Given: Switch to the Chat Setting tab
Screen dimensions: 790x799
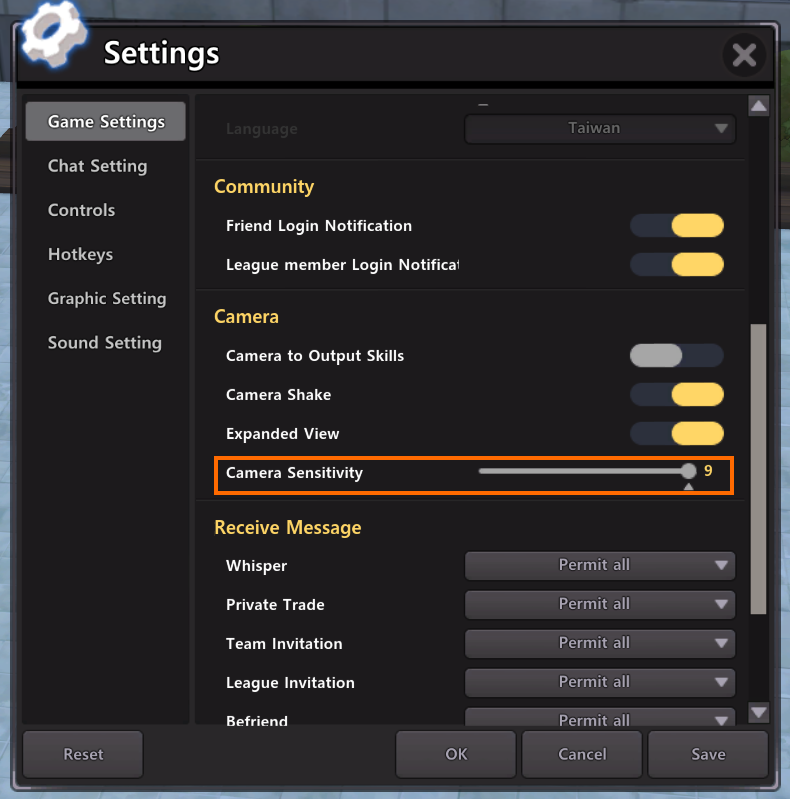Looking at the screenshot, I should tap(97, 166).
